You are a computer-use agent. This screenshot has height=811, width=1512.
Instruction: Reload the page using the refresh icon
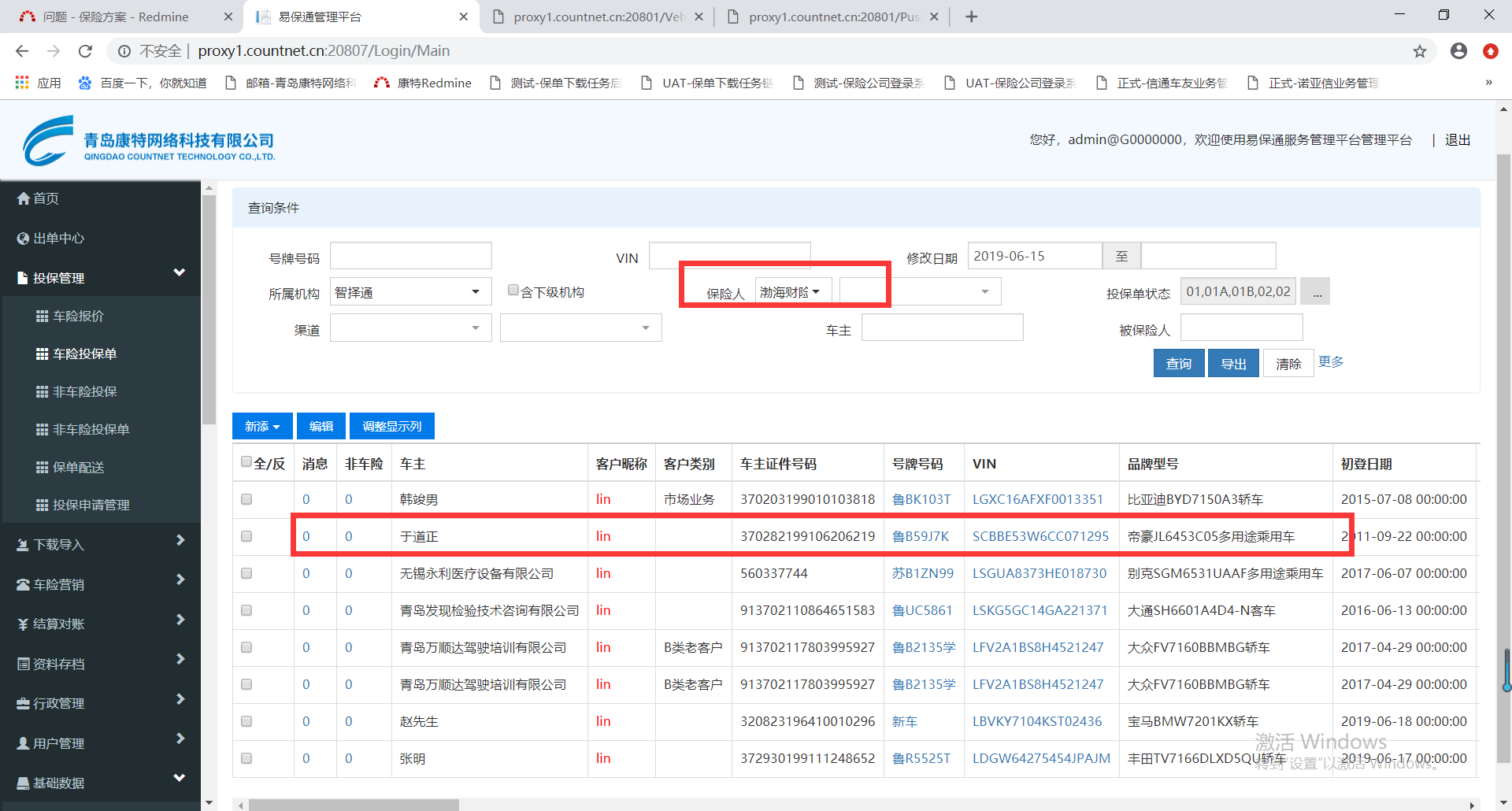point(85,51)
